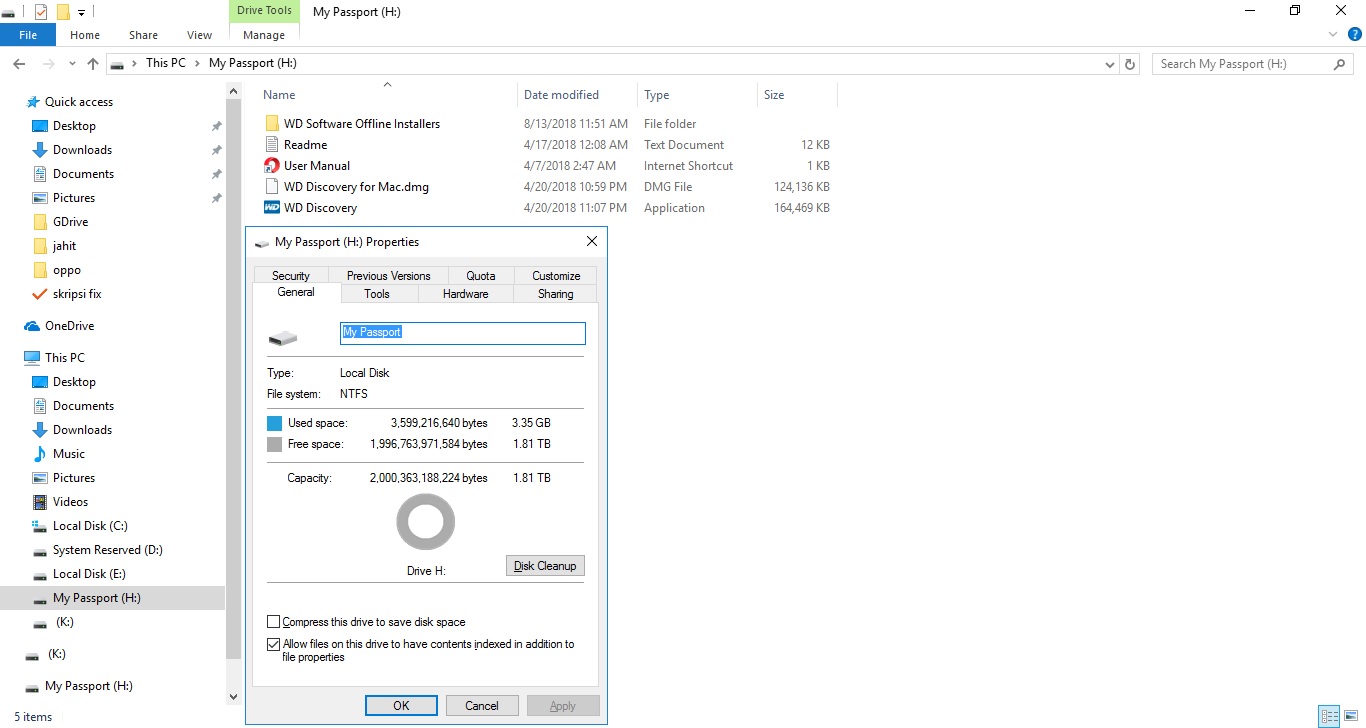Collapse the ribbon chevron
1366x728 pixels.
[1333, 34]
